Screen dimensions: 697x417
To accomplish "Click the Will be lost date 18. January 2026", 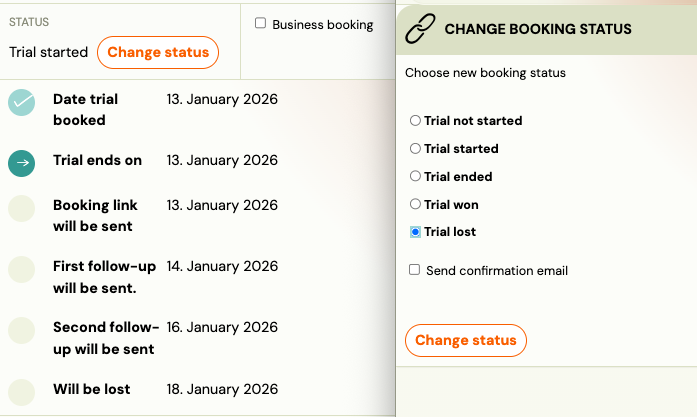I will tap(221, 389).
